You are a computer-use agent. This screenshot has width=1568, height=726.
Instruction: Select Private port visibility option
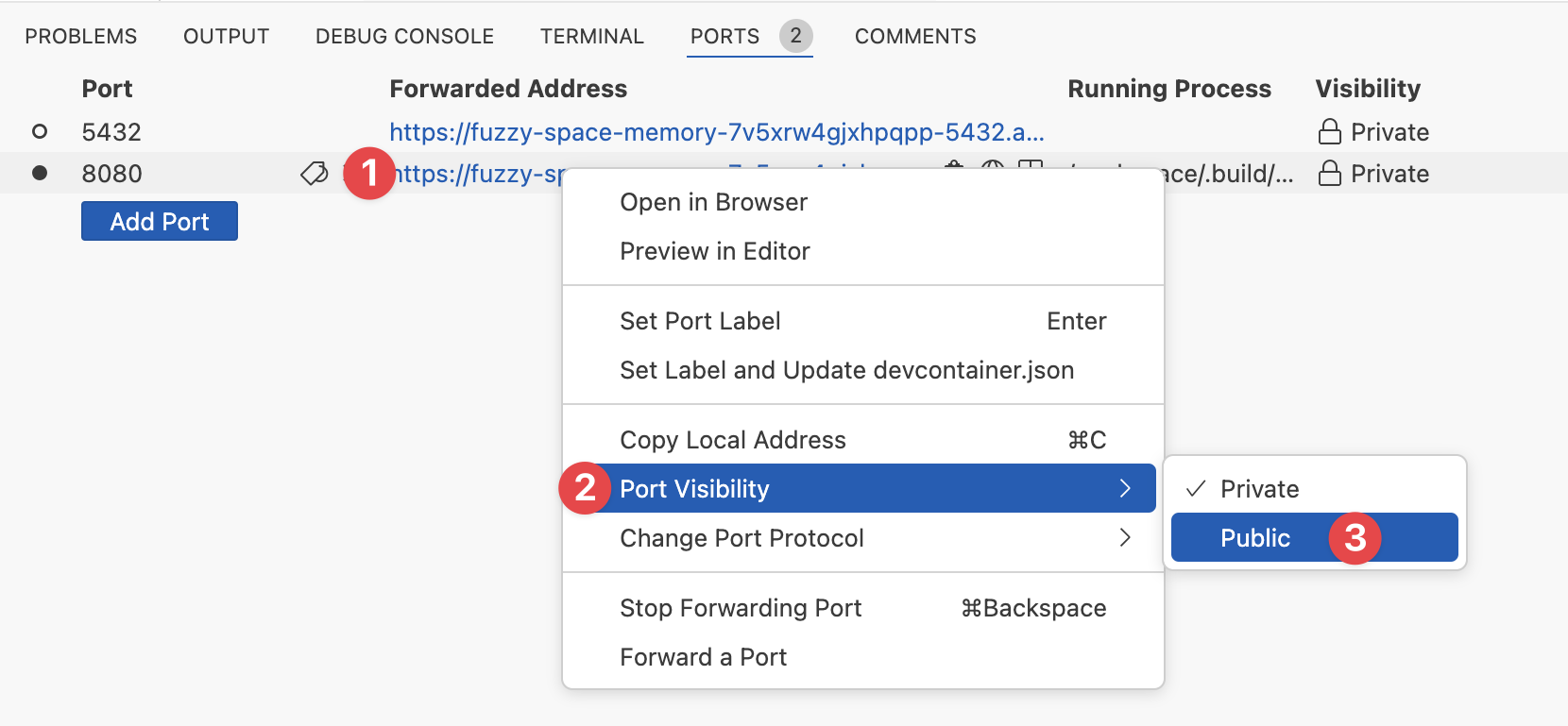[1259, 489]
